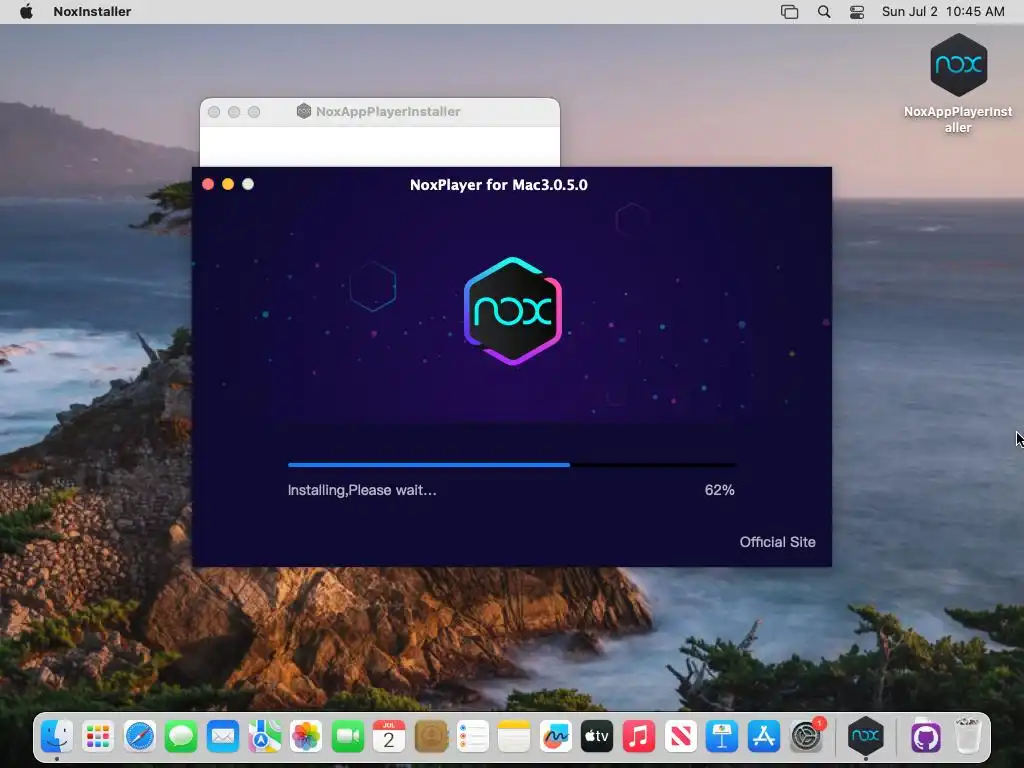
Task: Open Calendar from the Dock
Action: point(389,737)
